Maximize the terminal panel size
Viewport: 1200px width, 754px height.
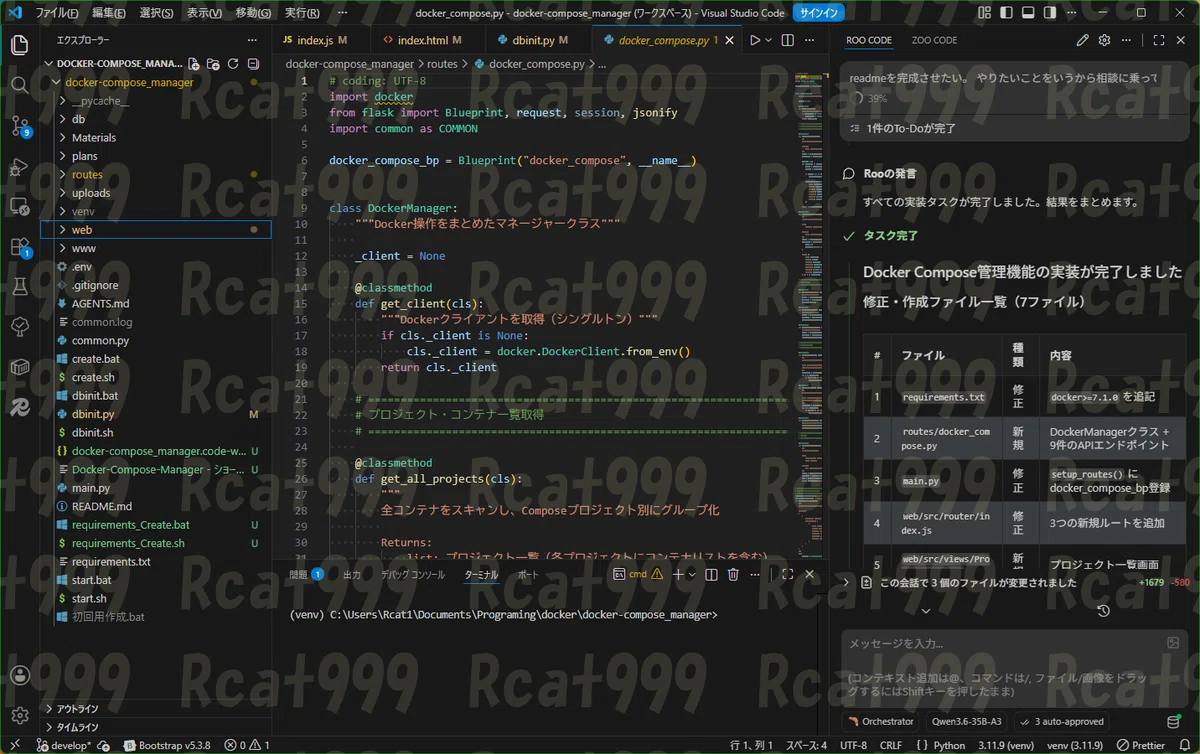point(788,574)
